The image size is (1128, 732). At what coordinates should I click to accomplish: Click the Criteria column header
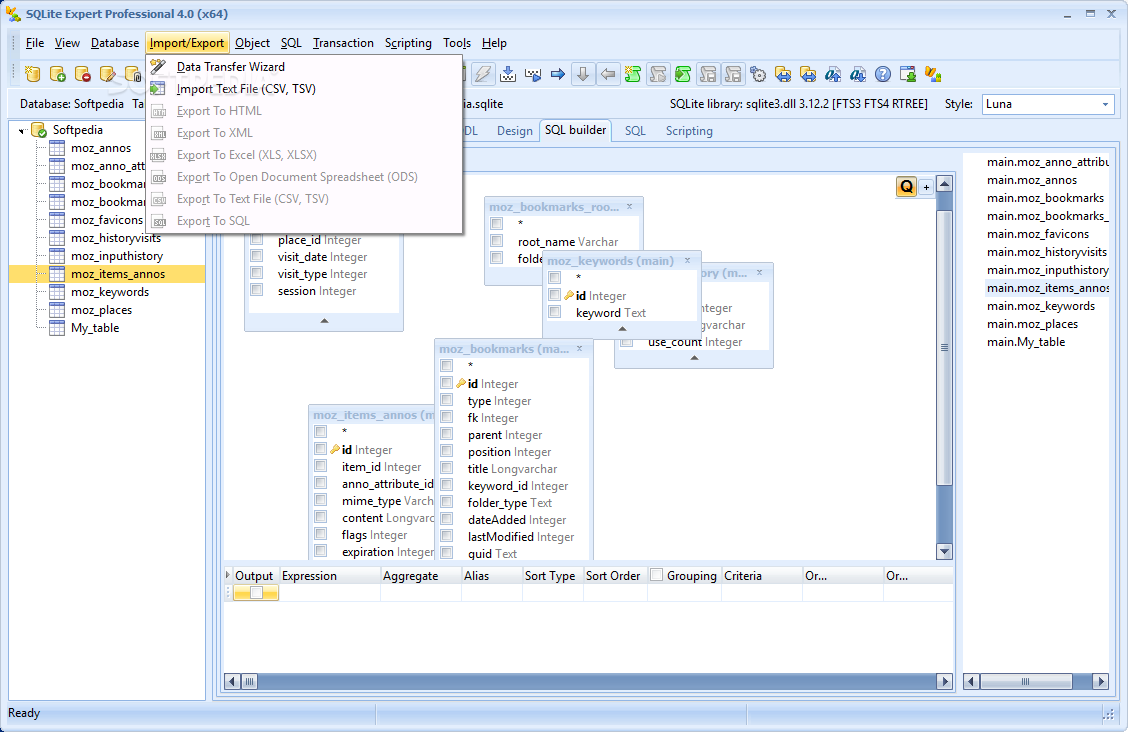coord(762,575)
